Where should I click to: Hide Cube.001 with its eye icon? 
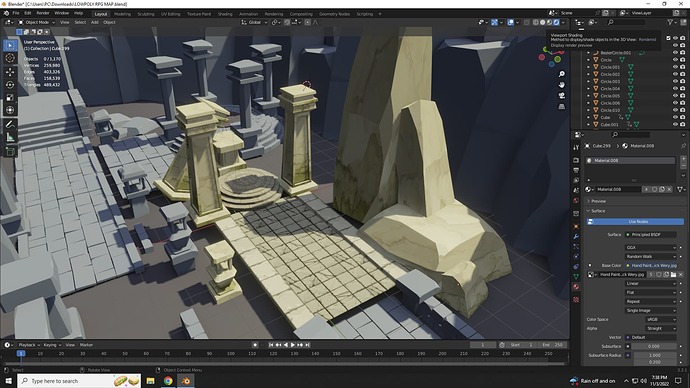pos(675,124)
